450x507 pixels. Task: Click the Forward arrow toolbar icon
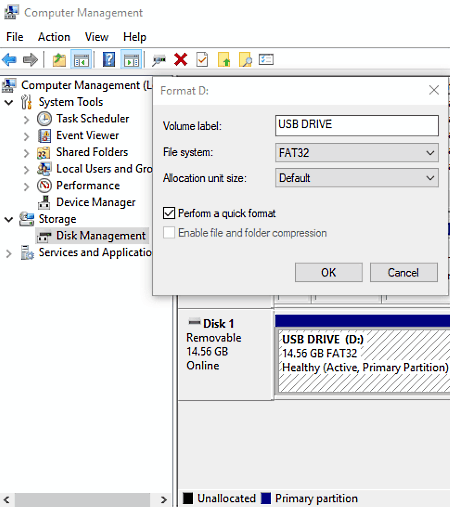(x=30, y=60)
